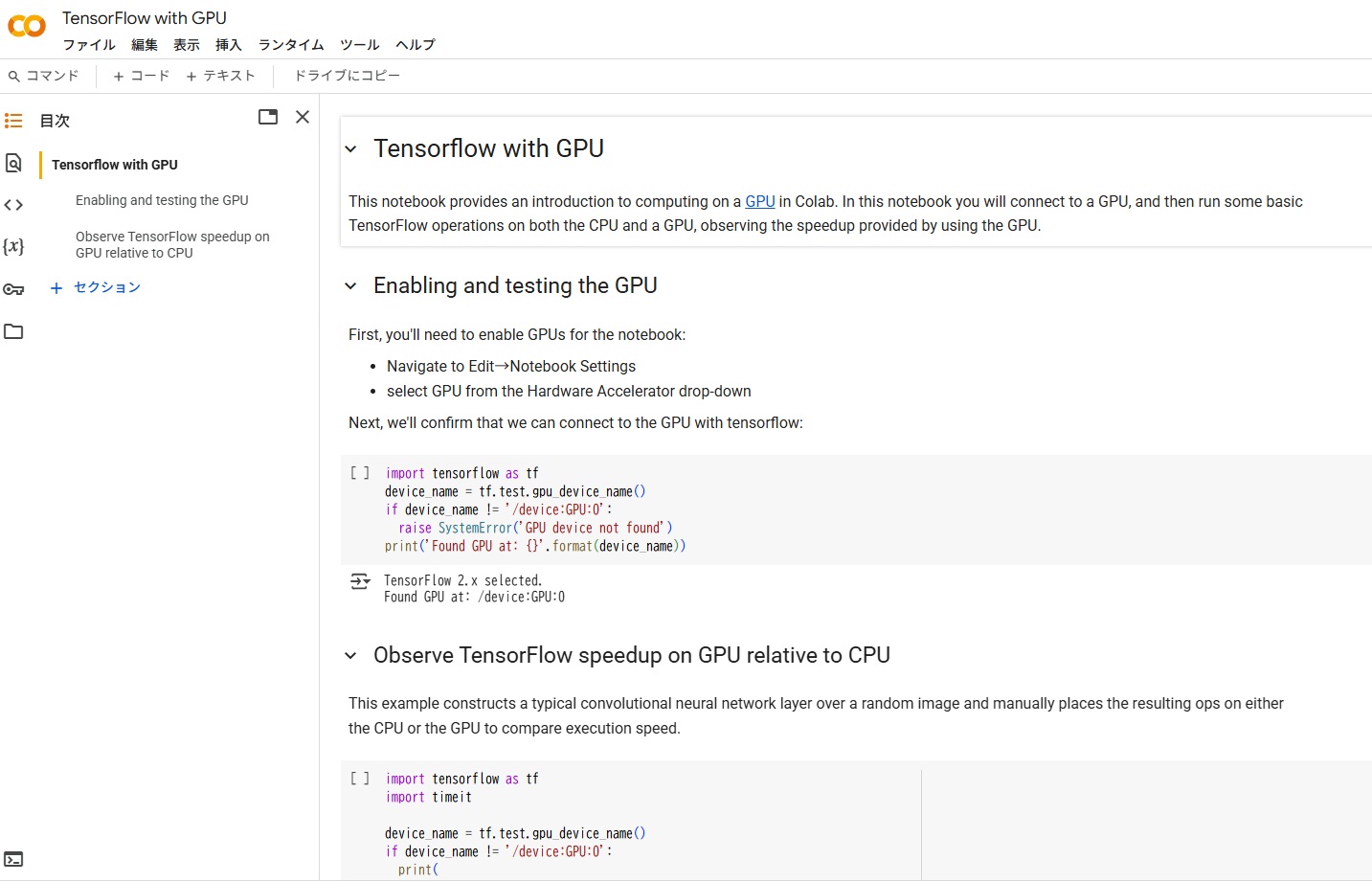Click the Observe TensorFlow speedup on GPU heading

632,655
